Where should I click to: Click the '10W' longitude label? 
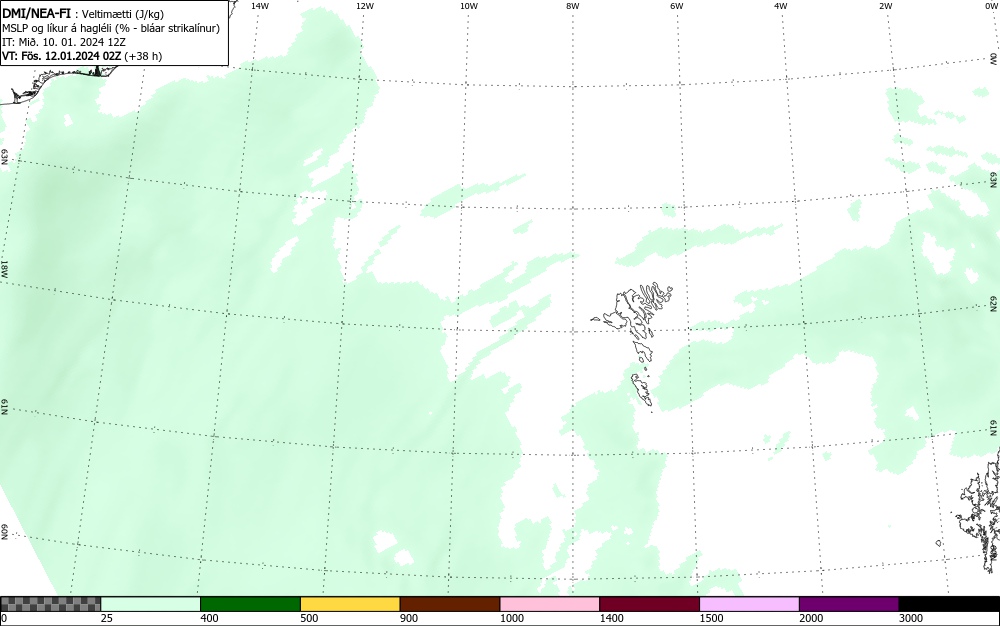469,6
